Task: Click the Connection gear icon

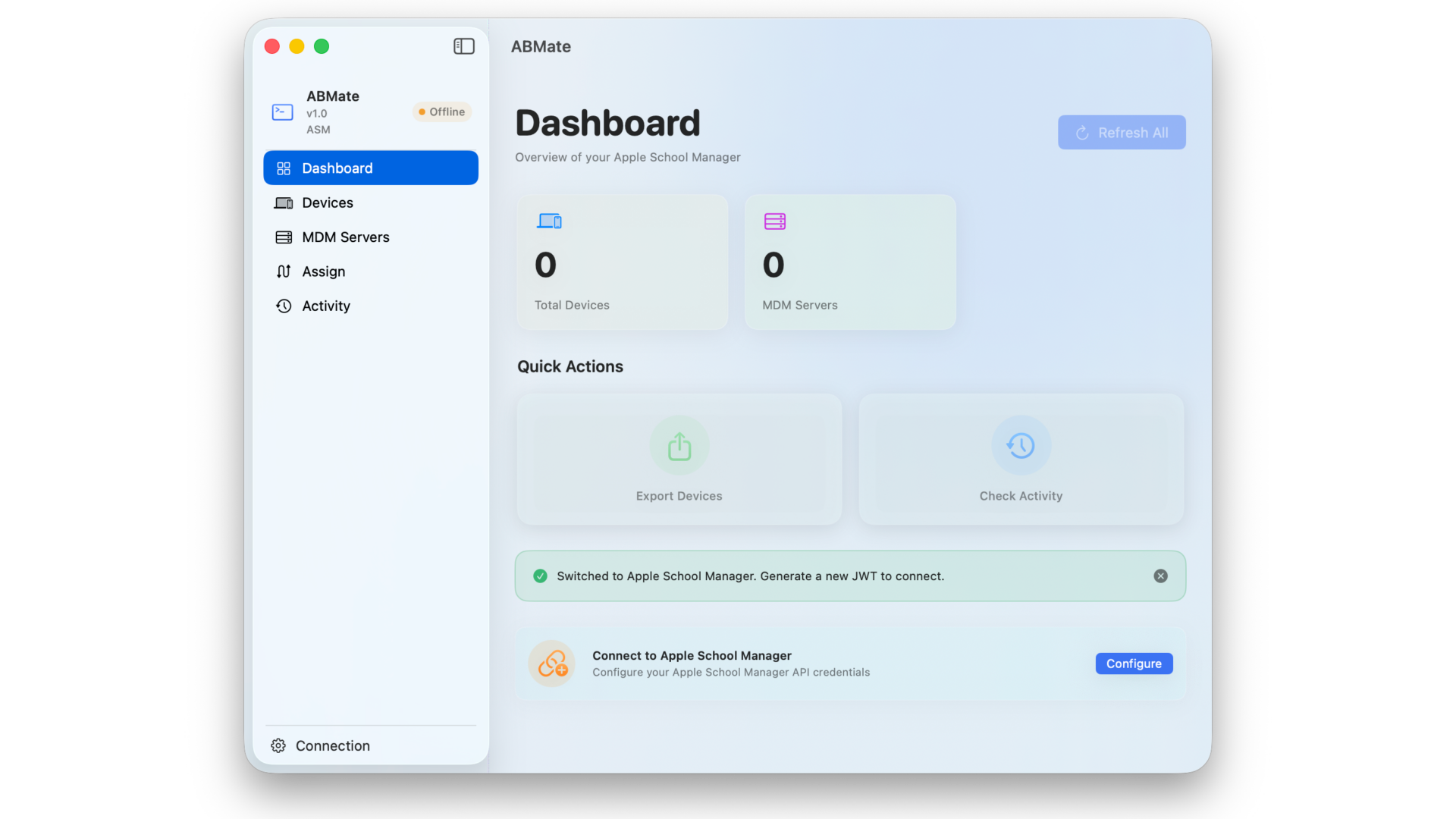Action: click(x=278, y=745)
